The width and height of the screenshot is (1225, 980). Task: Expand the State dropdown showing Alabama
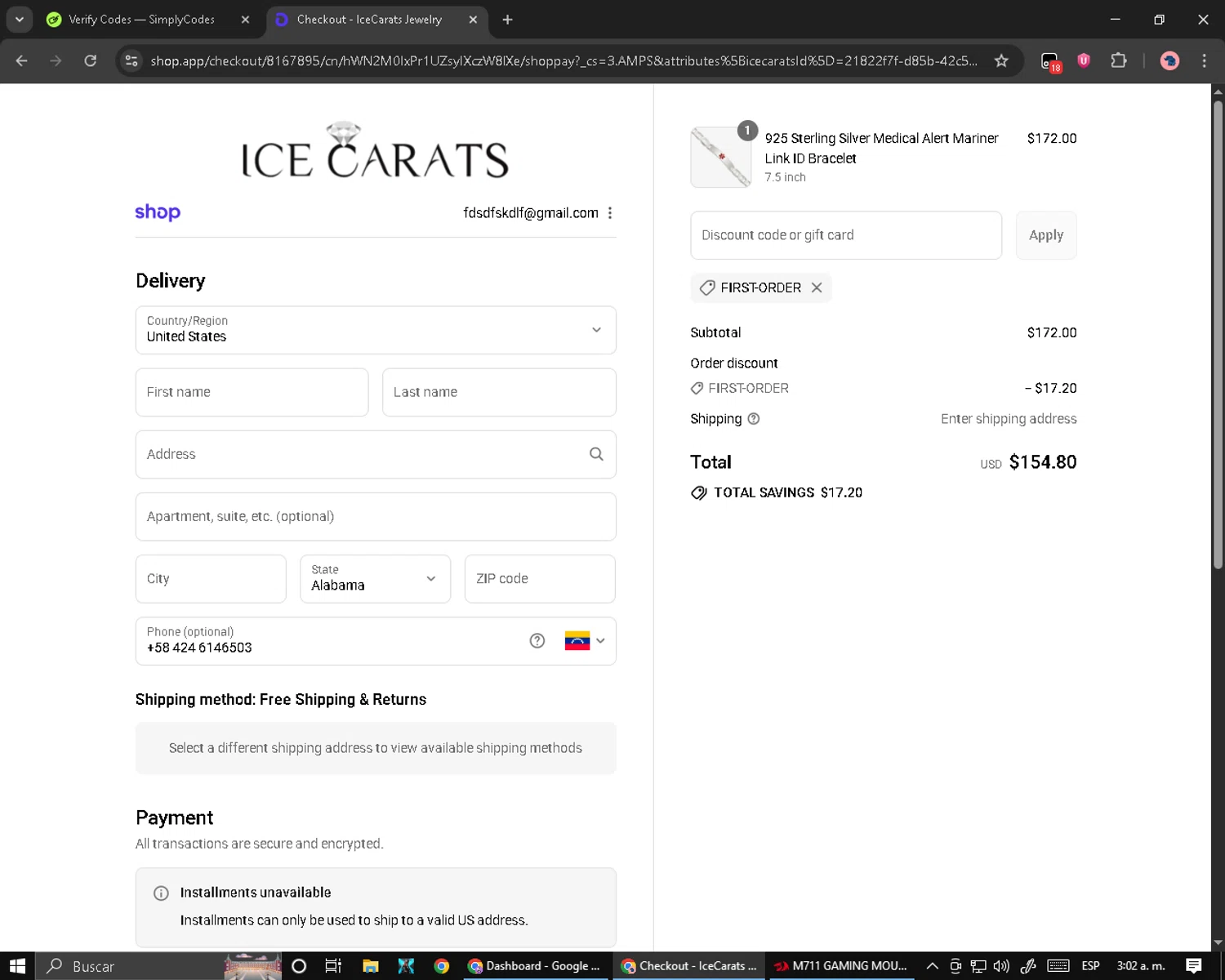376,579
